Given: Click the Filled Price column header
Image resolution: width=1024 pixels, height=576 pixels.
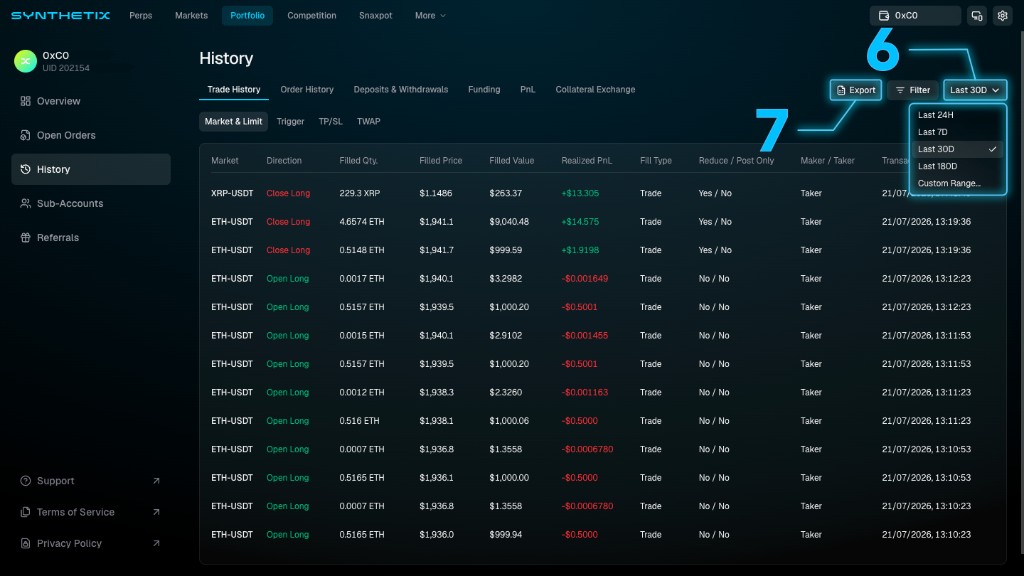Looking at the screenshot, I should 441,161.
